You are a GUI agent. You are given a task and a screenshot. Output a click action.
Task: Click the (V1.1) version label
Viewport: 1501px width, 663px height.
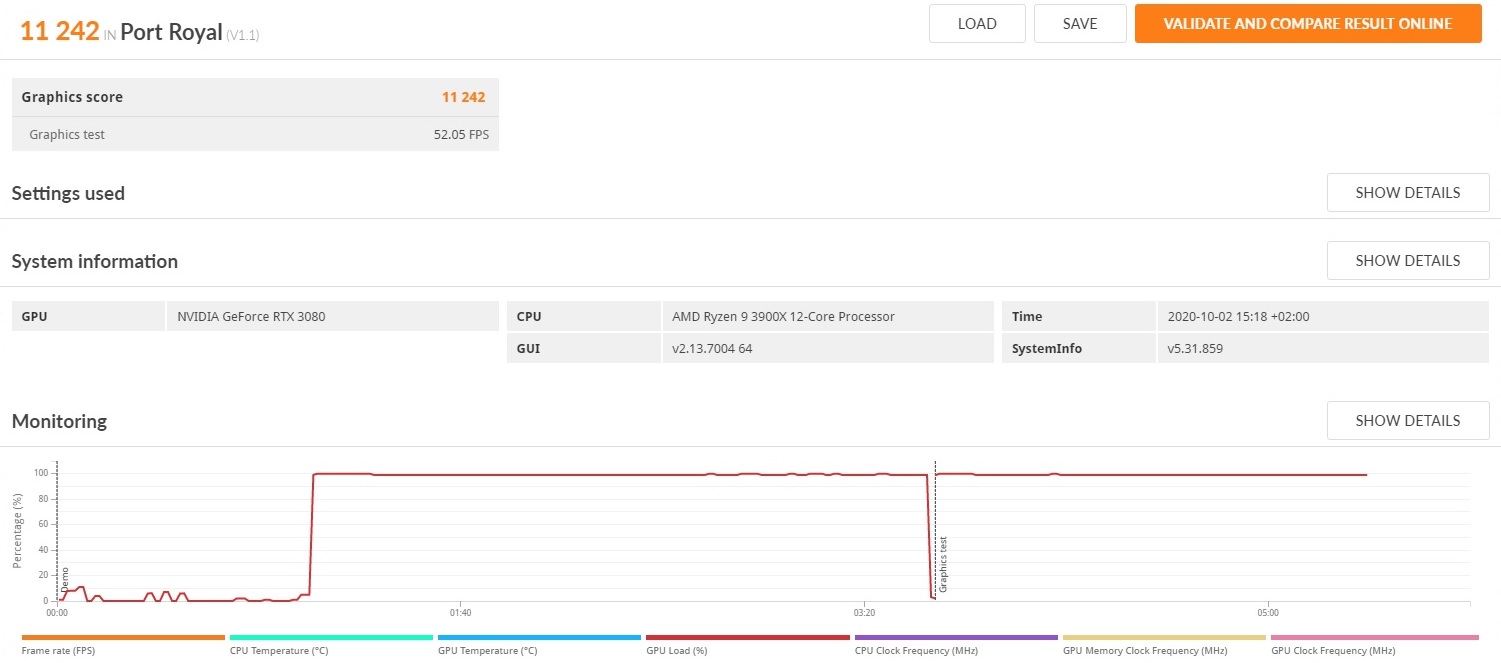click(x=243, y=35)
